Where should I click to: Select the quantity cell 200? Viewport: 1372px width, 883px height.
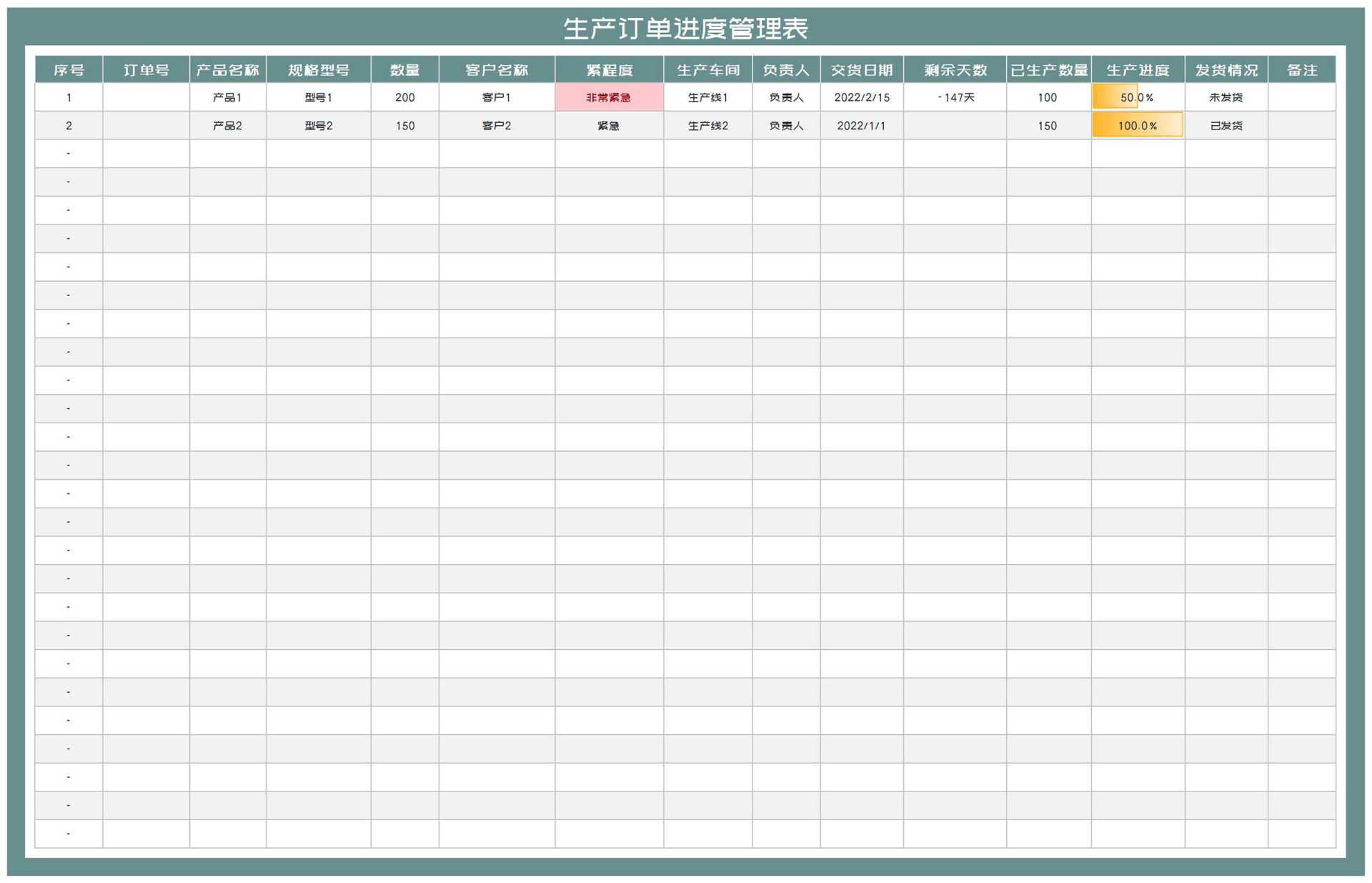point(405,97)
